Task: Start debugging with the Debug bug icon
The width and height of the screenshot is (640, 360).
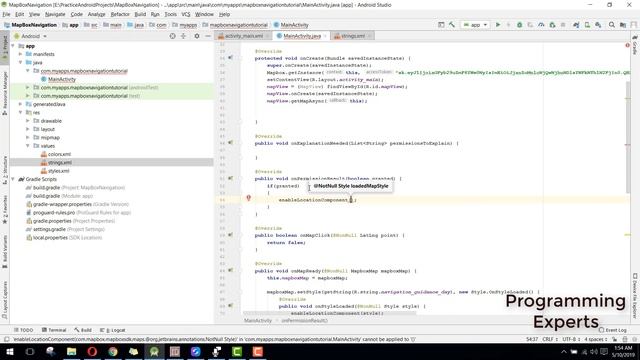Action: coord(520,25)
